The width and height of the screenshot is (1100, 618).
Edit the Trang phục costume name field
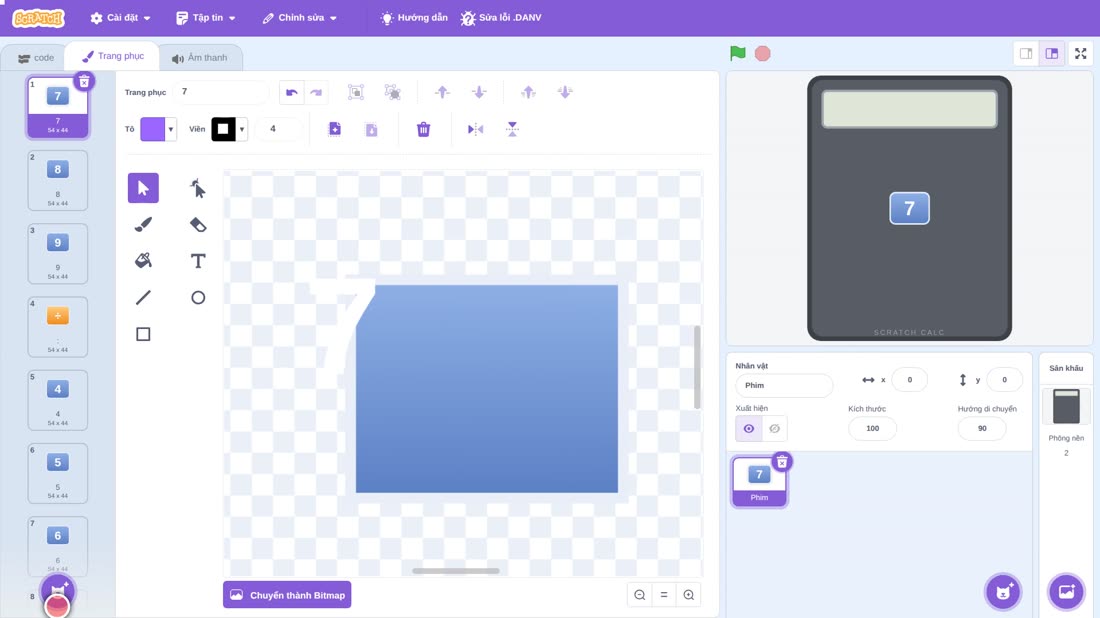pos(220,92)
